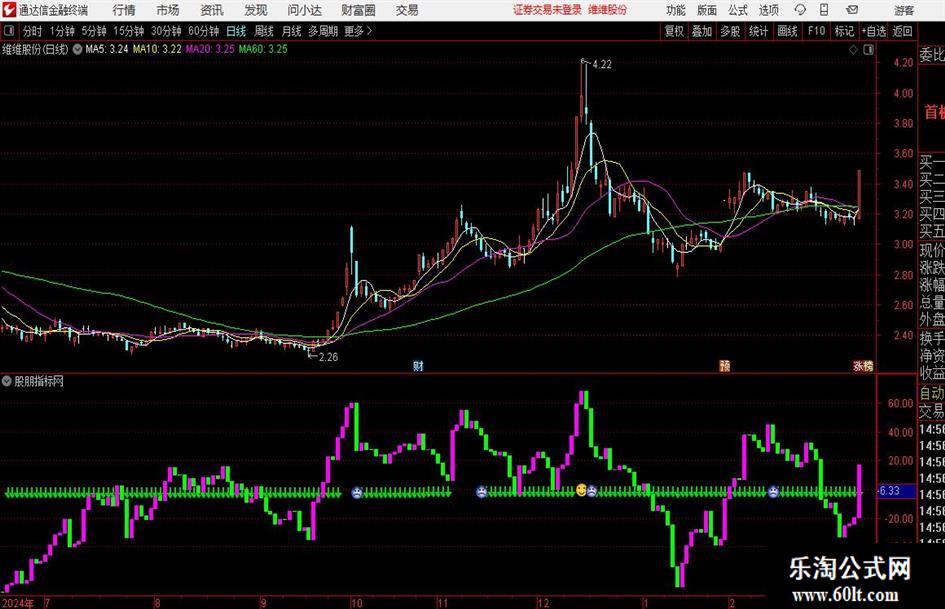Click the 游客 guest account

[904, 10]
